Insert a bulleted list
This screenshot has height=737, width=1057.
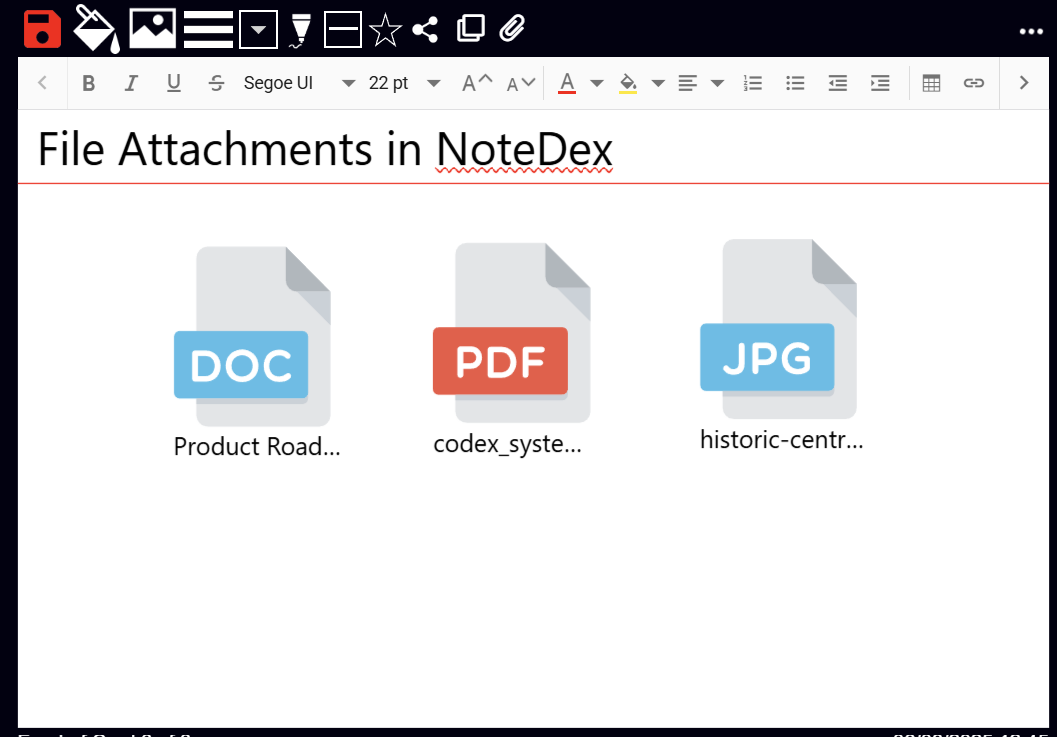click(795, 83)
